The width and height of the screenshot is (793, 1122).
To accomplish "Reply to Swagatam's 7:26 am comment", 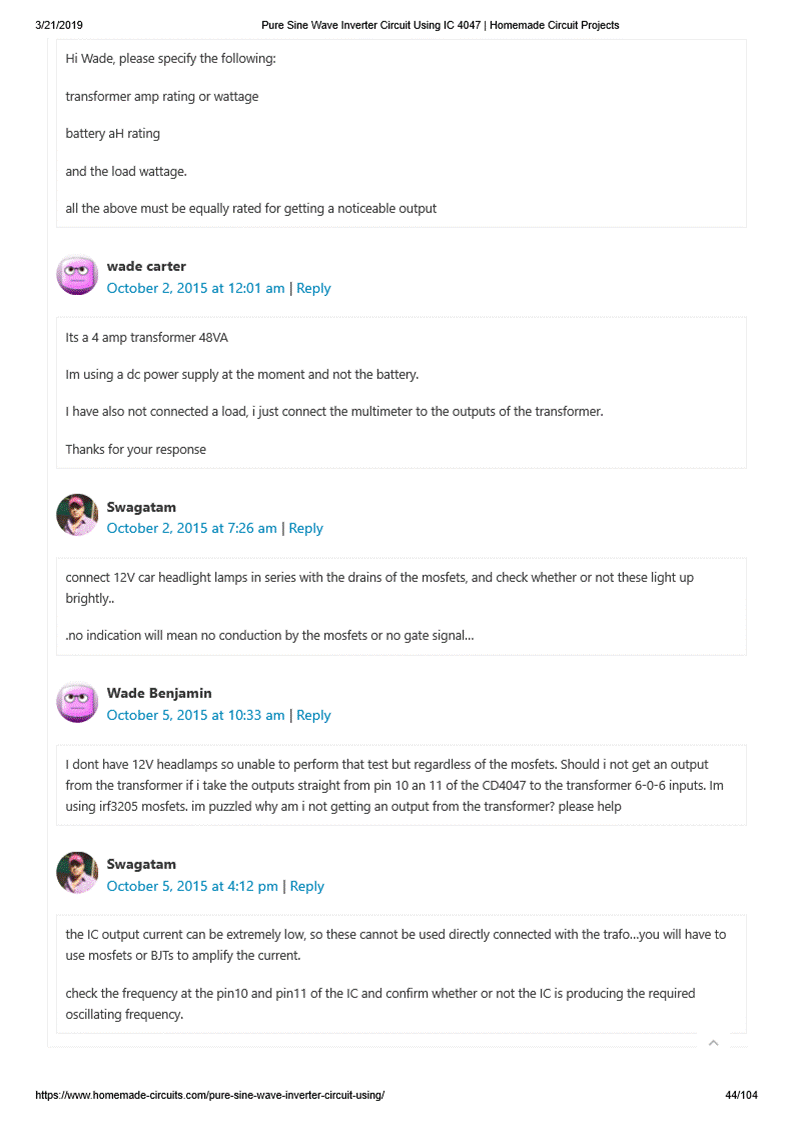I will pos(306,528).
